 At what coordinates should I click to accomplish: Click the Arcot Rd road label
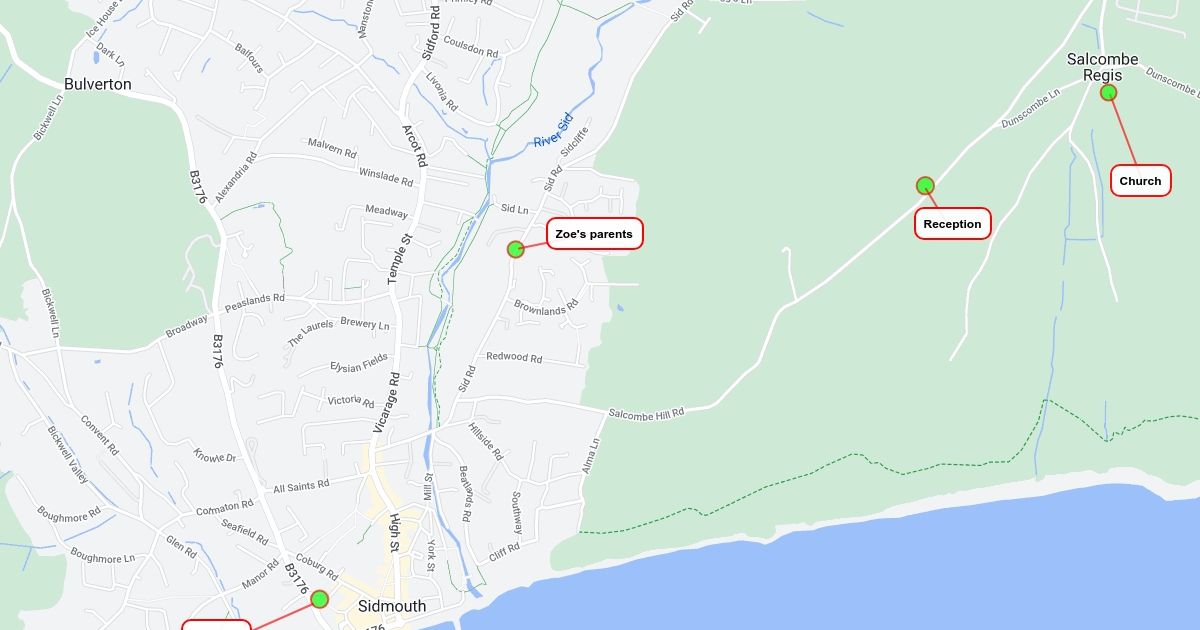click(x=414, y=145)
